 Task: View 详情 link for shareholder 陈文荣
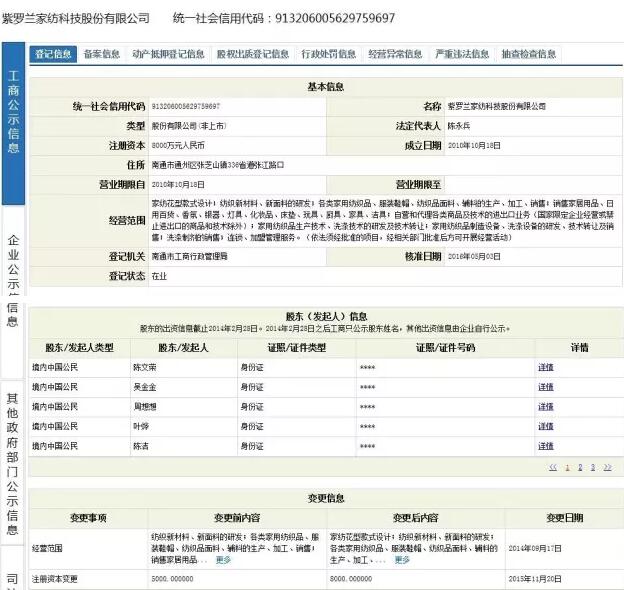pos(545,367)
